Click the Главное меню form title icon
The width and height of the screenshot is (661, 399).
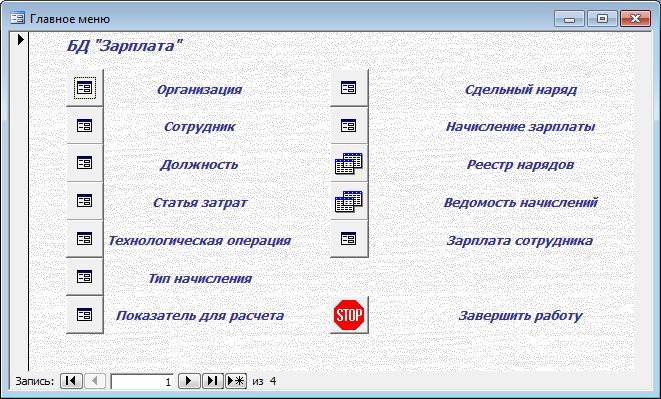tap(17, 19)
